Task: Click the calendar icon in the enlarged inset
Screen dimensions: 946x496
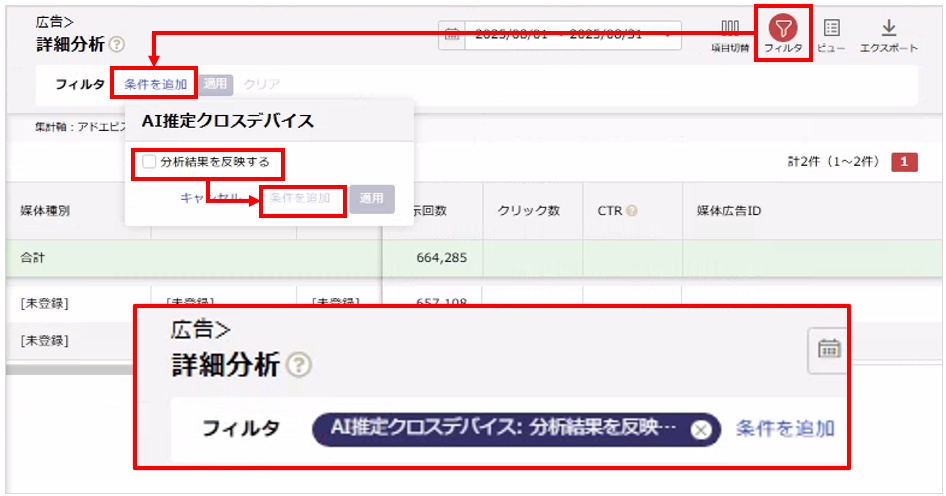Action: [829, 349]
